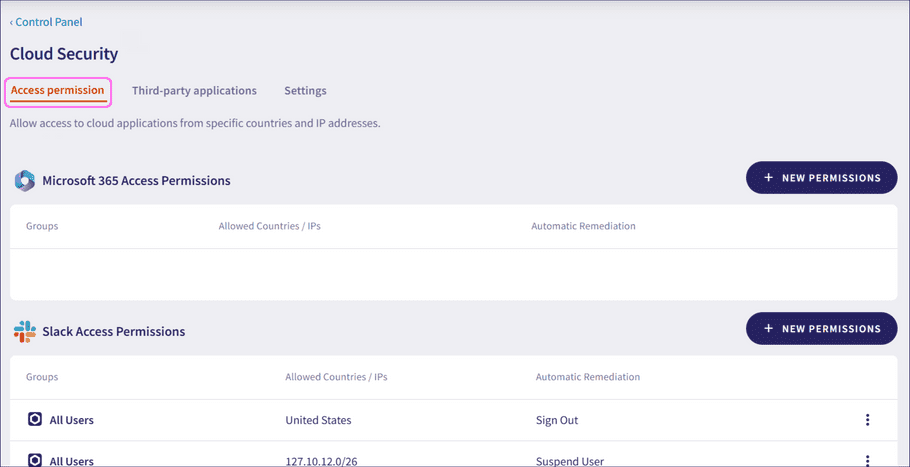Open options menu for United States row
The width and height of the screenshot is (910, 467).
[x=867, y=420]
